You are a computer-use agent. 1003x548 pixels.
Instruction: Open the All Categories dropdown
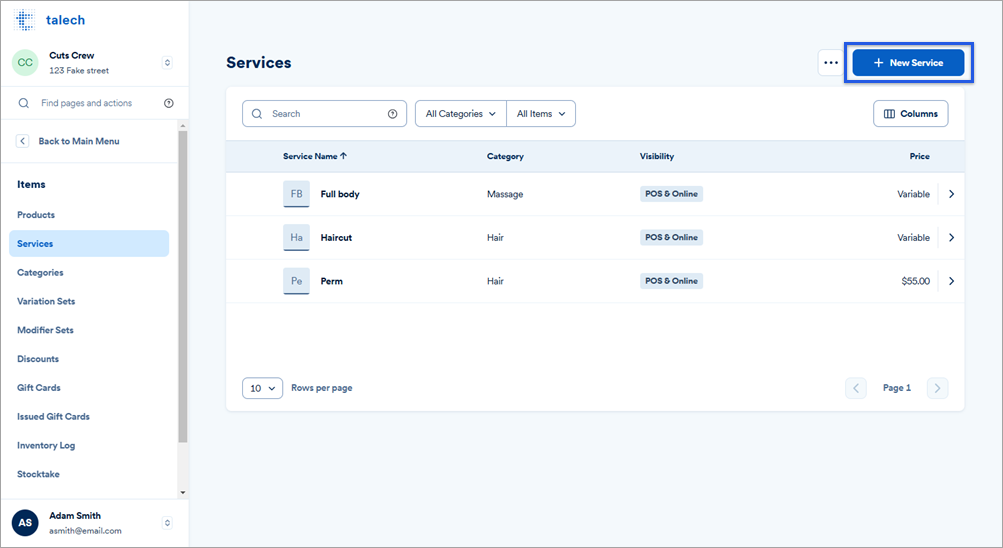[x=461, y=114]
